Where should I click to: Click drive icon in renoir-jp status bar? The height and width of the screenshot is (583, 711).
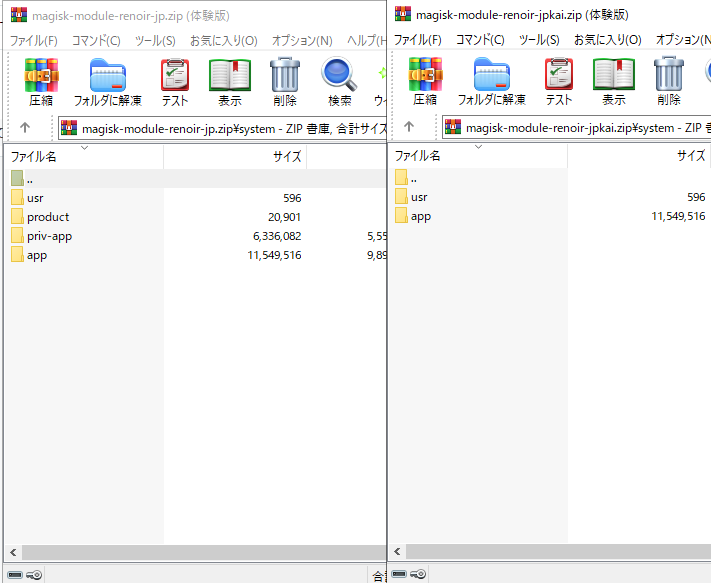pyautogui.click(x=15, y=575)
